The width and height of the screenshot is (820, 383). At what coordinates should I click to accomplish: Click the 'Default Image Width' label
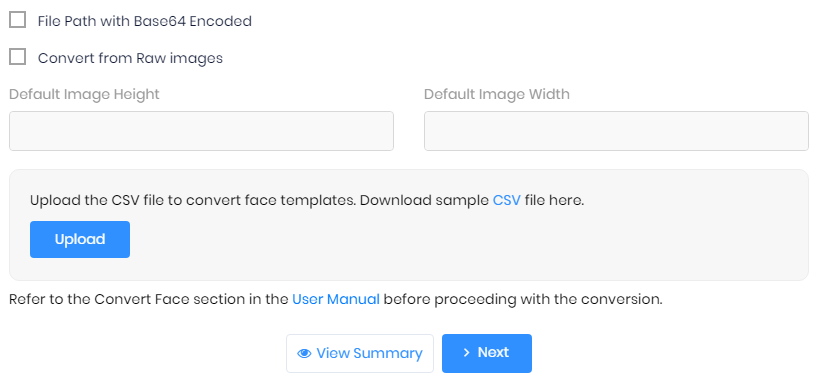(497, 94)
